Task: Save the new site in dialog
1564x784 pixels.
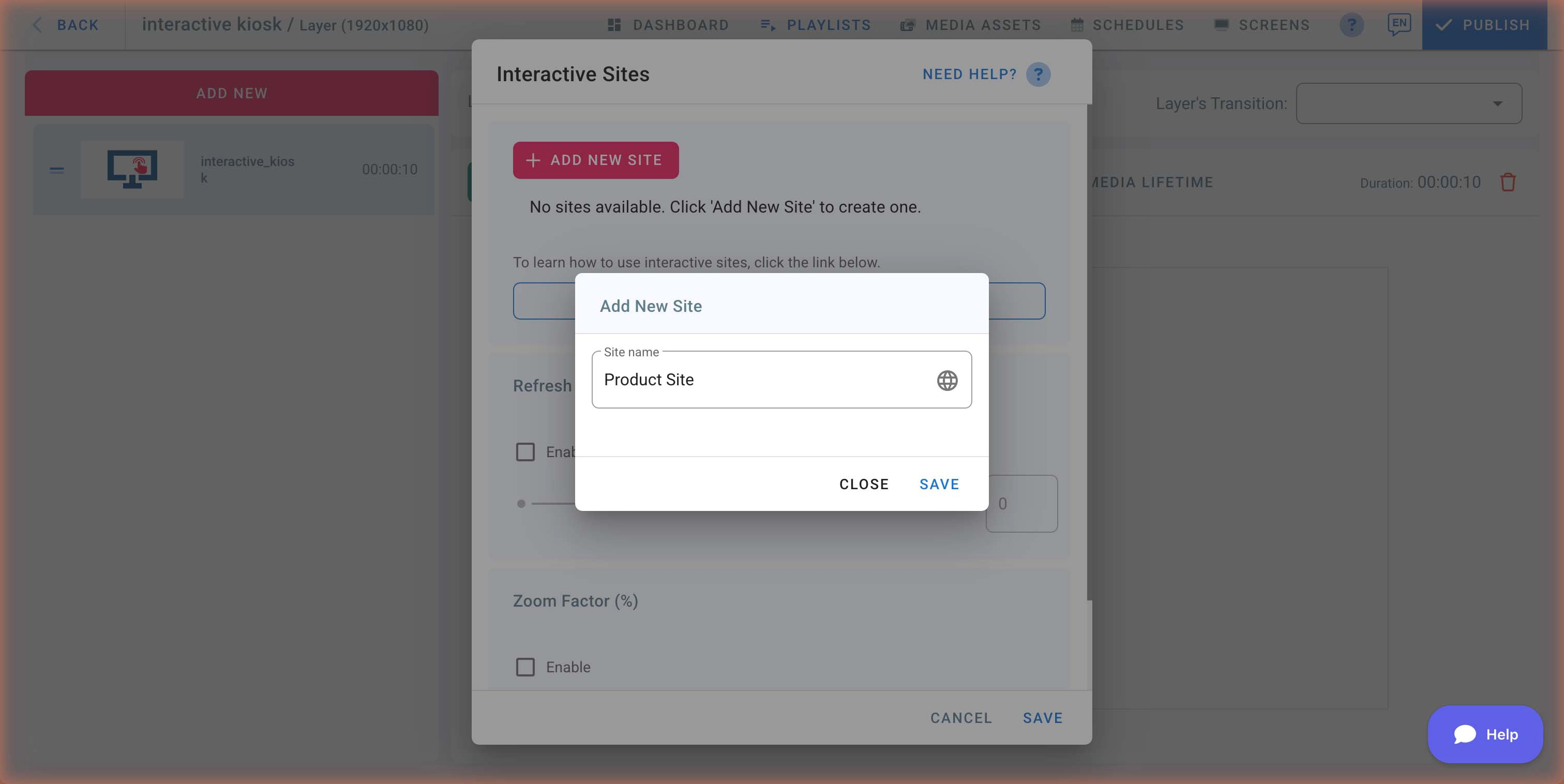Action: [x=939, y=484]
